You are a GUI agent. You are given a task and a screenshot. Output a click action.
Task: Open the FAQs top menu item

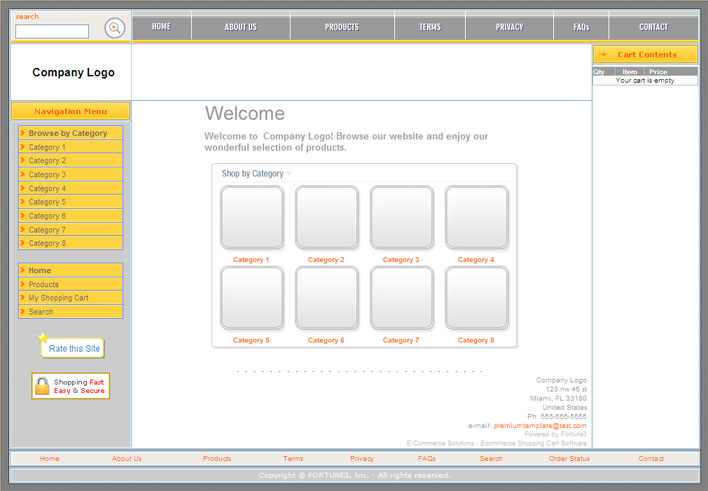click(581, 27)
